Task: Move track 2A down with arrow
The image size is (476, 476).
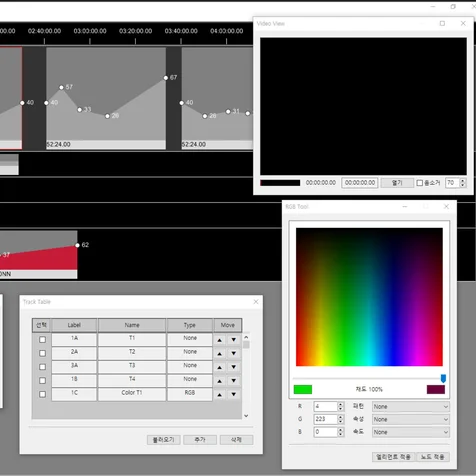Action: click(x=234, y=353)
